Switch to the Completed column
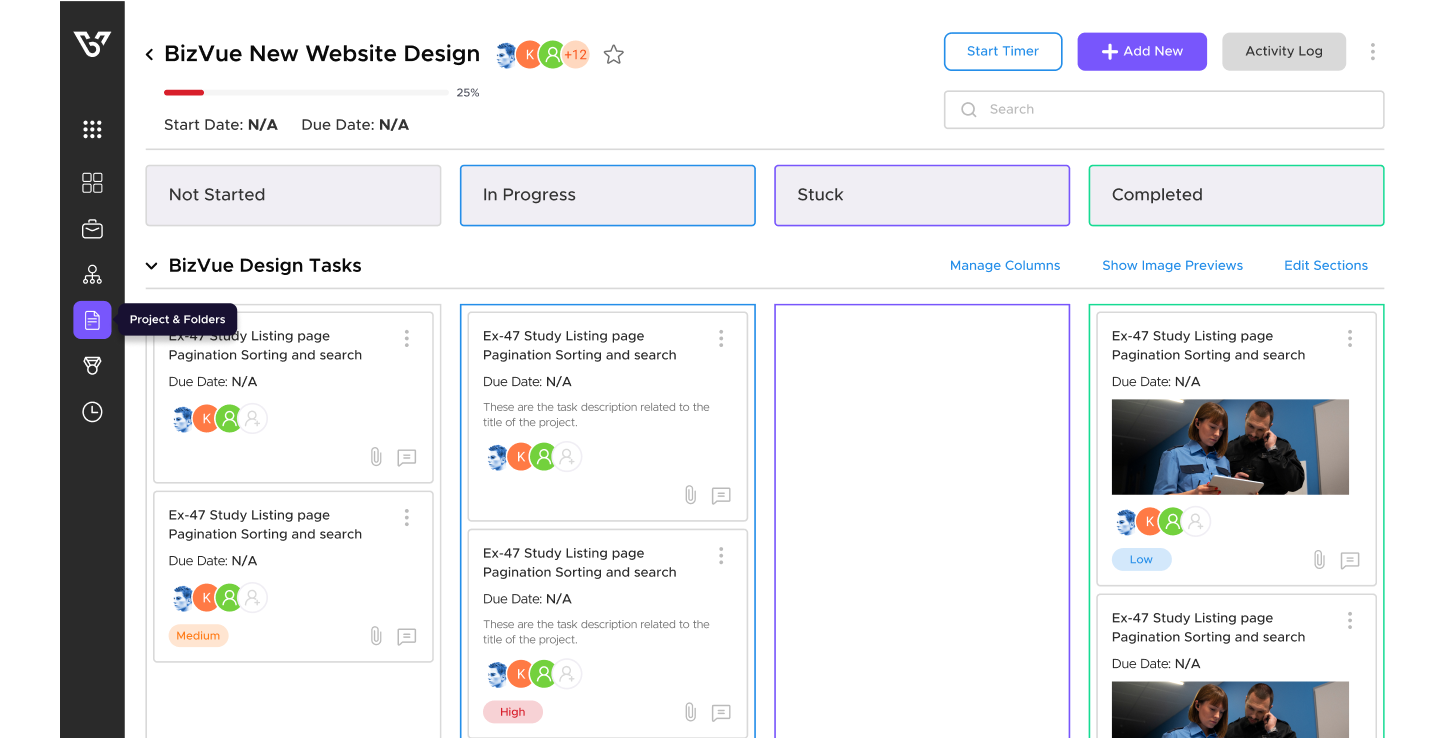The height and width of the screenshot is (738, 1432). click(1236, 195)
